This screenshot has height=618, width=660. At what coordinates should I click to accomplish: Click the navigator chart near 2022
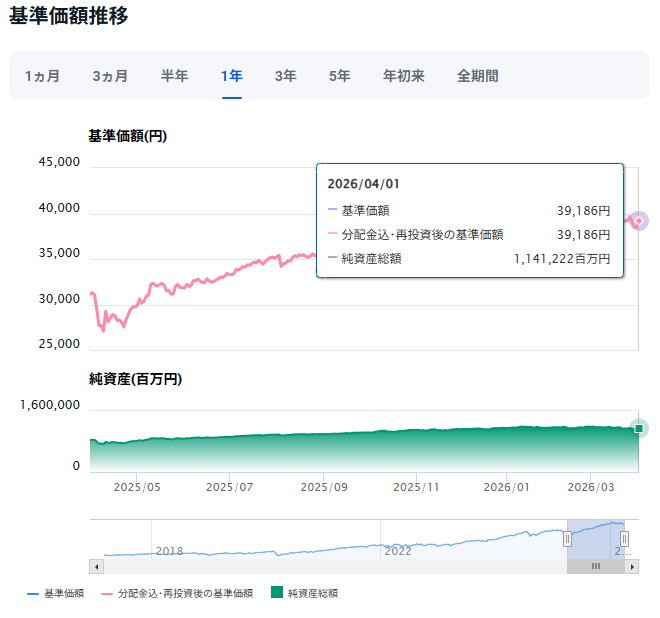tap(398, 549)
